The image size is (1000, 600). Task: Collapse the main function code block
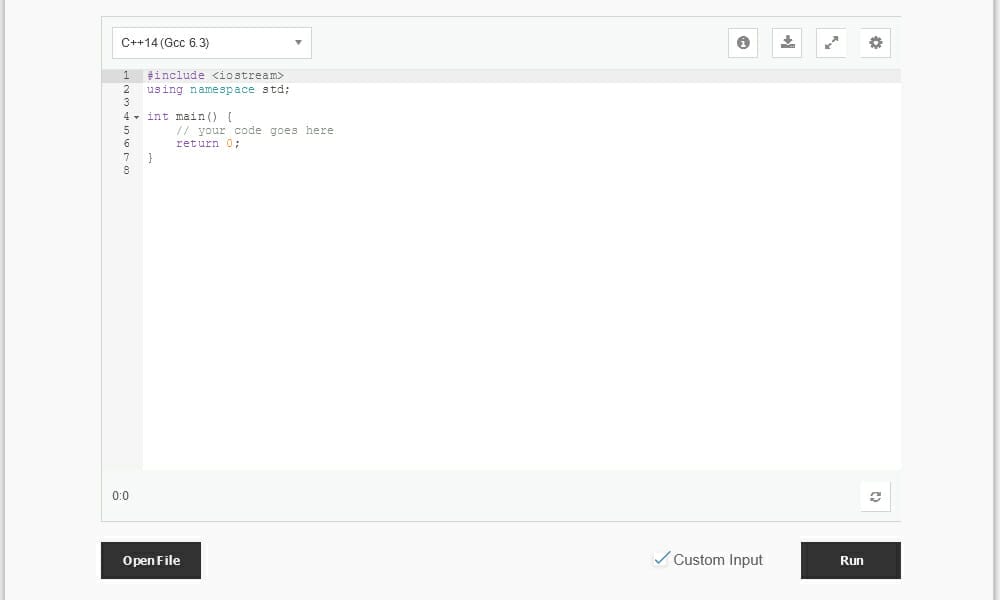click(137, 116)
